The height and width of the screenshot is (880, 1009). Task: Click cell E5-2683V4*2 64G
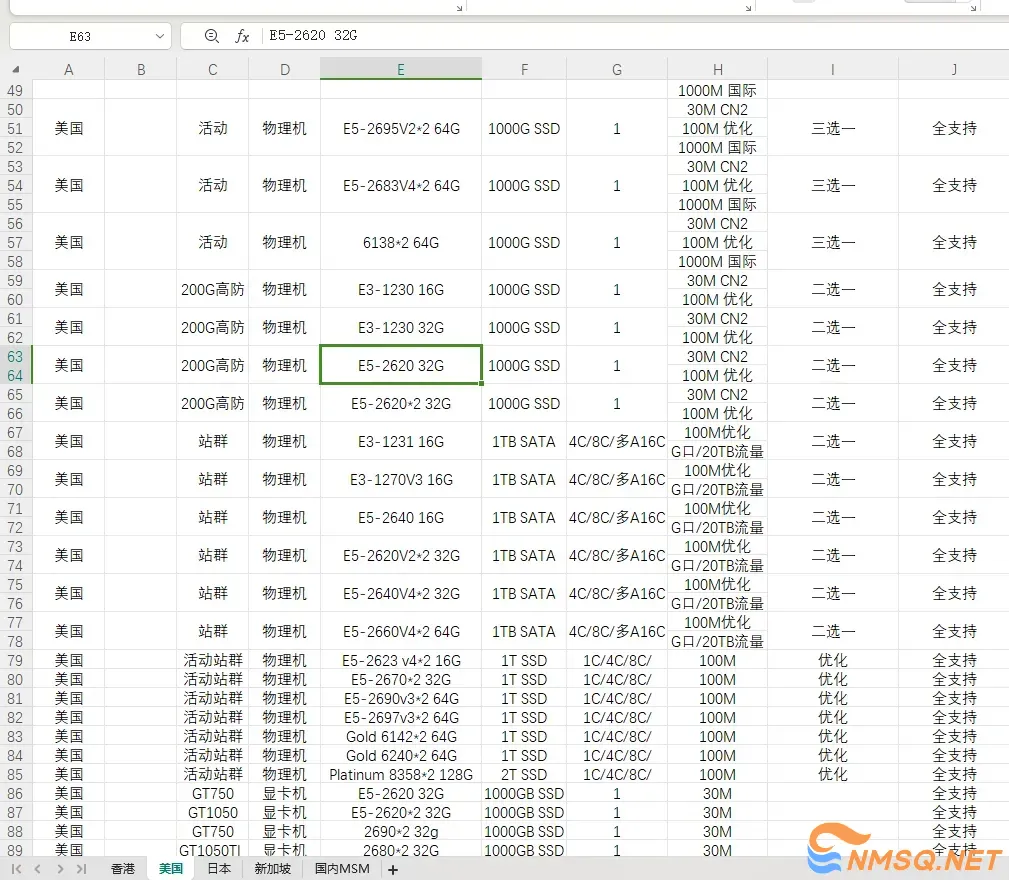[x=401, y=186]
